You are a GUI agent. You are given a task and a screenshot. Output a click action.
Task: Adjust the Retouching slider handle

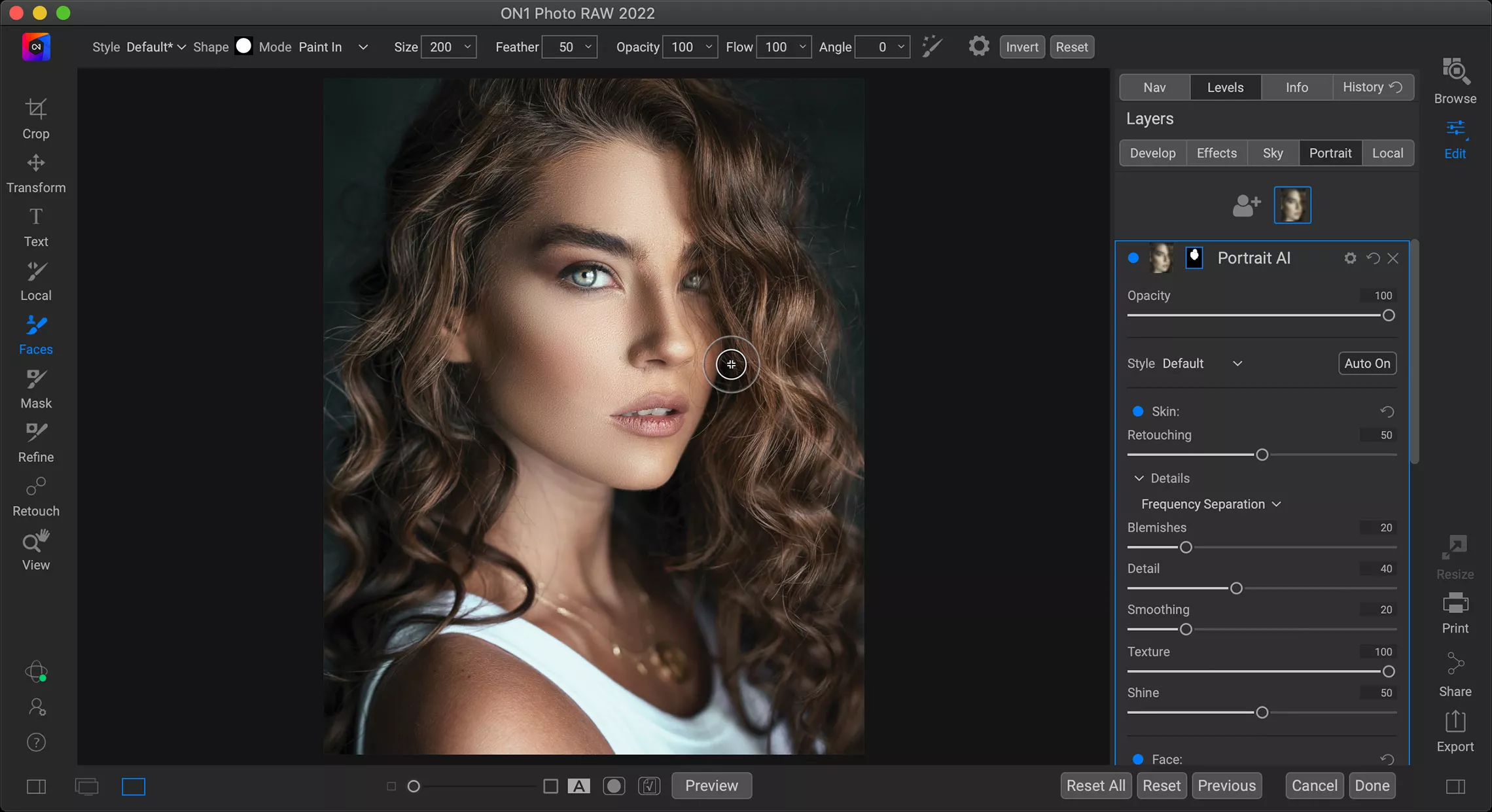(x=1262, y=455)
